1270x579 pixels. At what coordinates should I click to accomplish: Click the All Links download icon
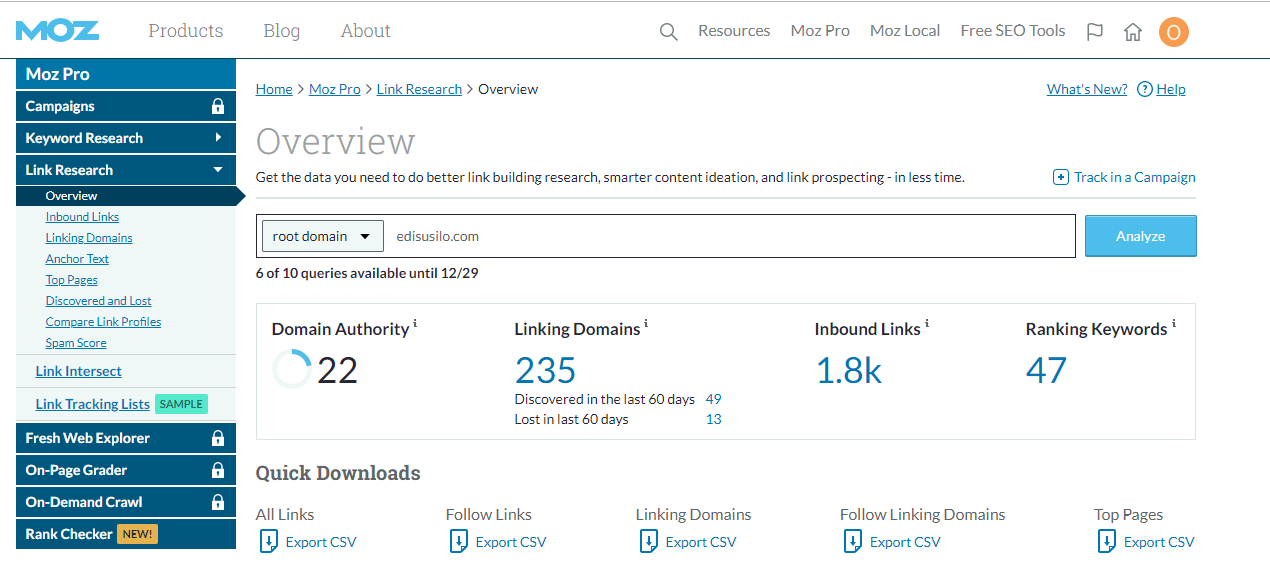268,542
